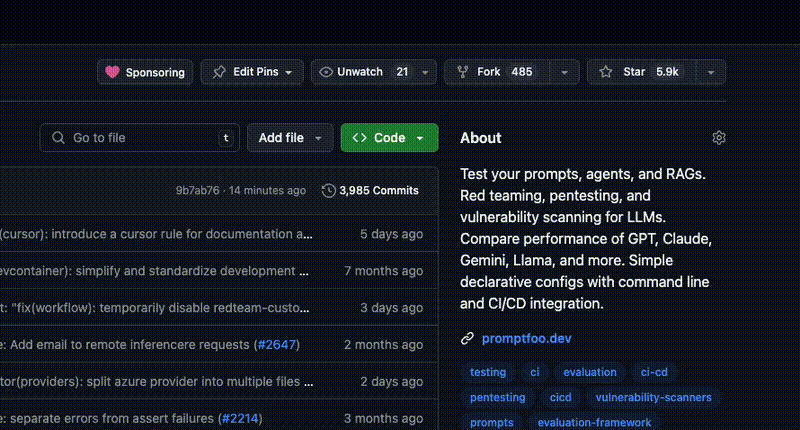Open the Edit Pins dropdown

pos(252,72)
